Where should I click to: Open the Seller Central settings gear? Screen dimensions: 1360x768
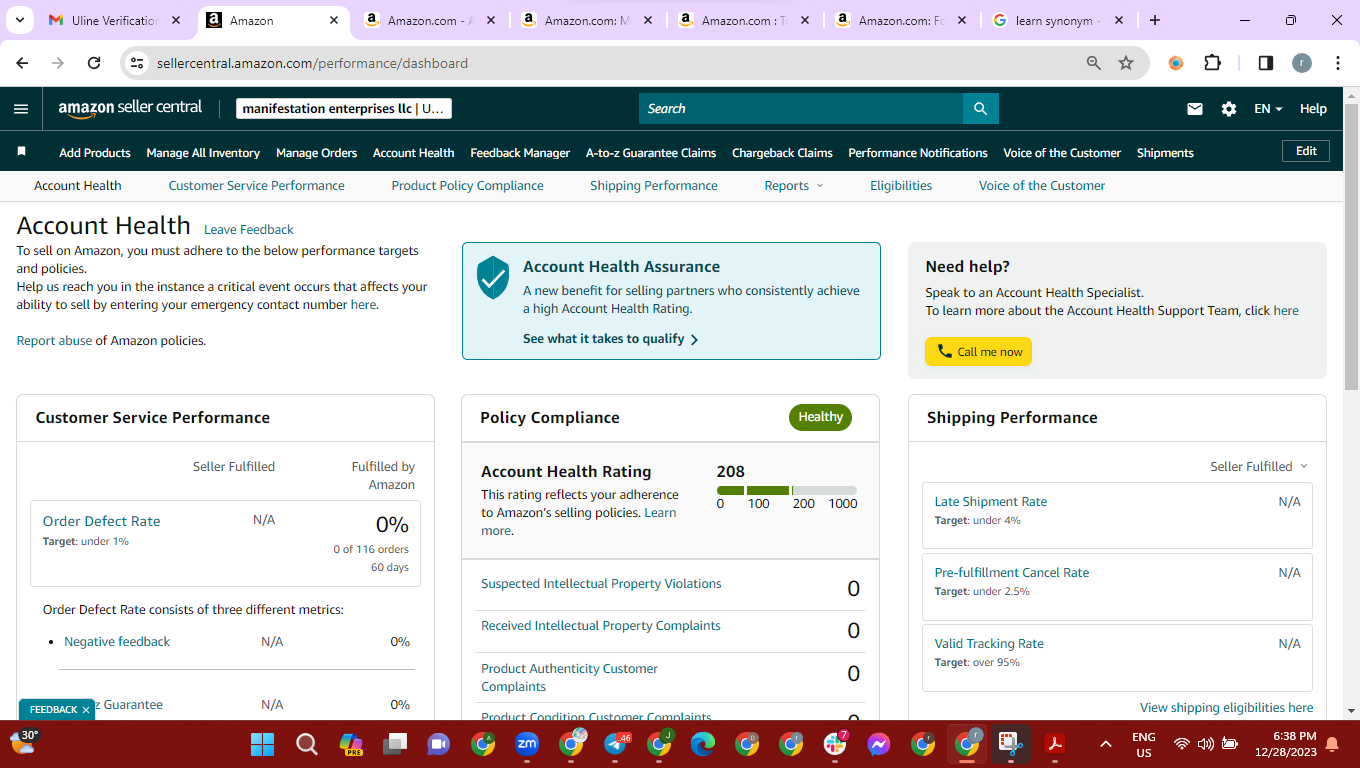(1229, 109)
